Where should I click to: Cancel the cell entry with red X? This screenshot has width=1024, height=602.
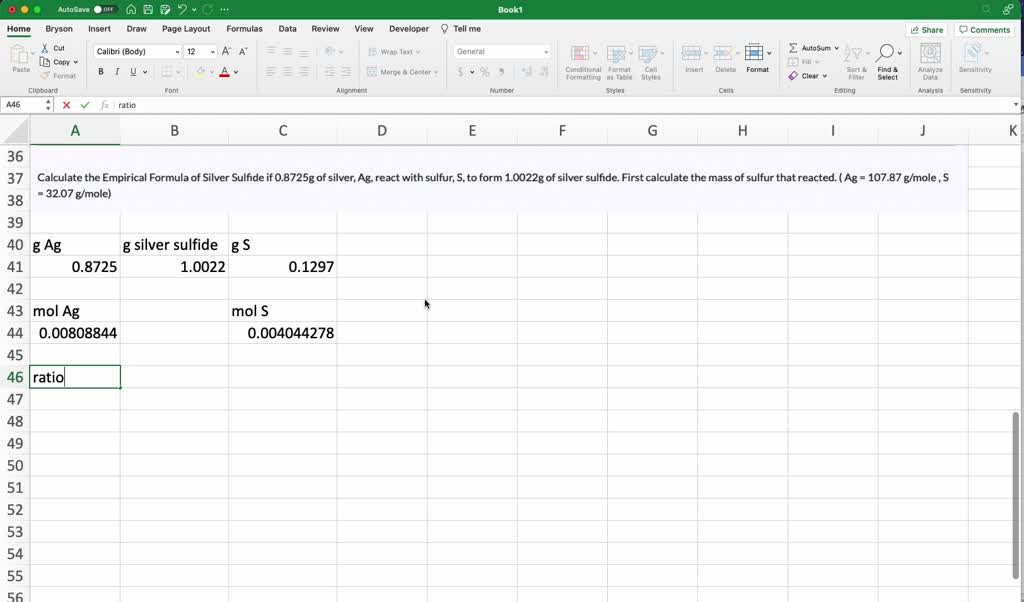tap(67, 105)
